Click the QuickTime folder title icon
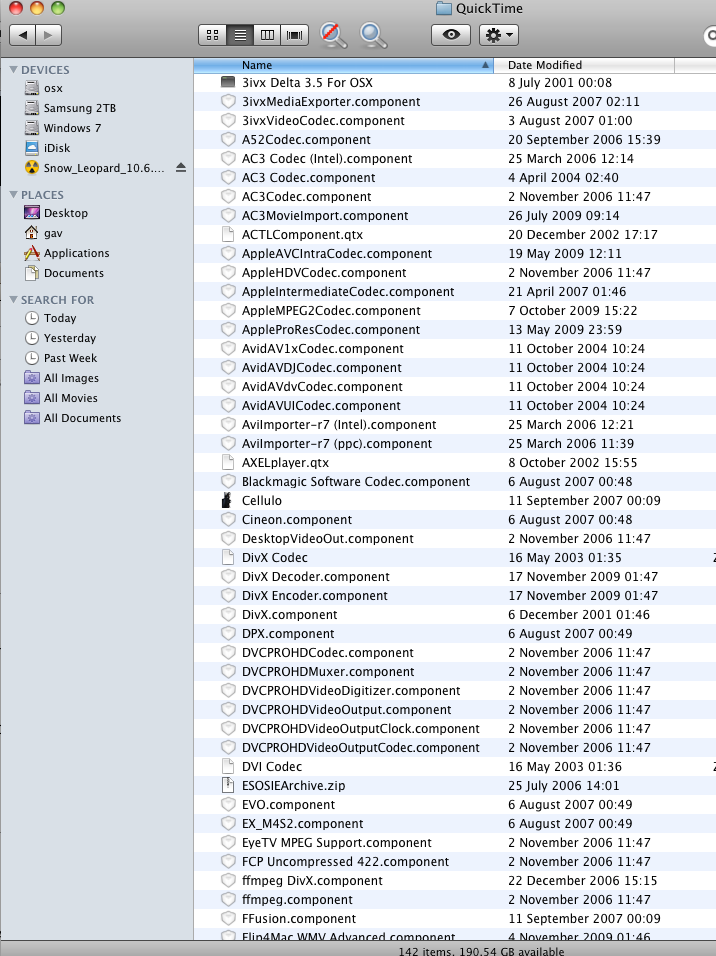Image resolution: width=716 pixels, height=956 pixels. point(443,9)
